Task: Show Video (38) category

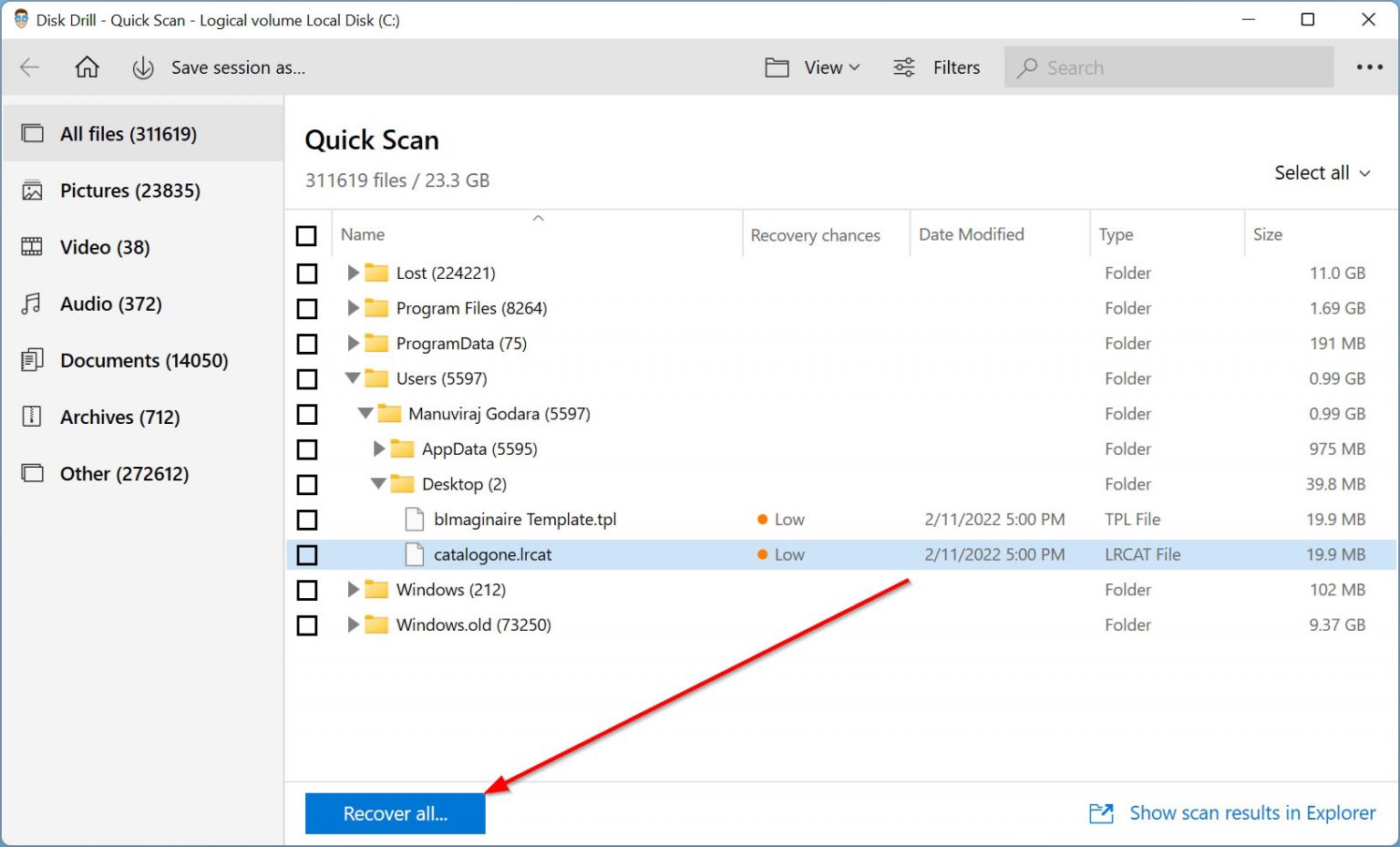Action: pyautogui.click(x=143, y=247)
